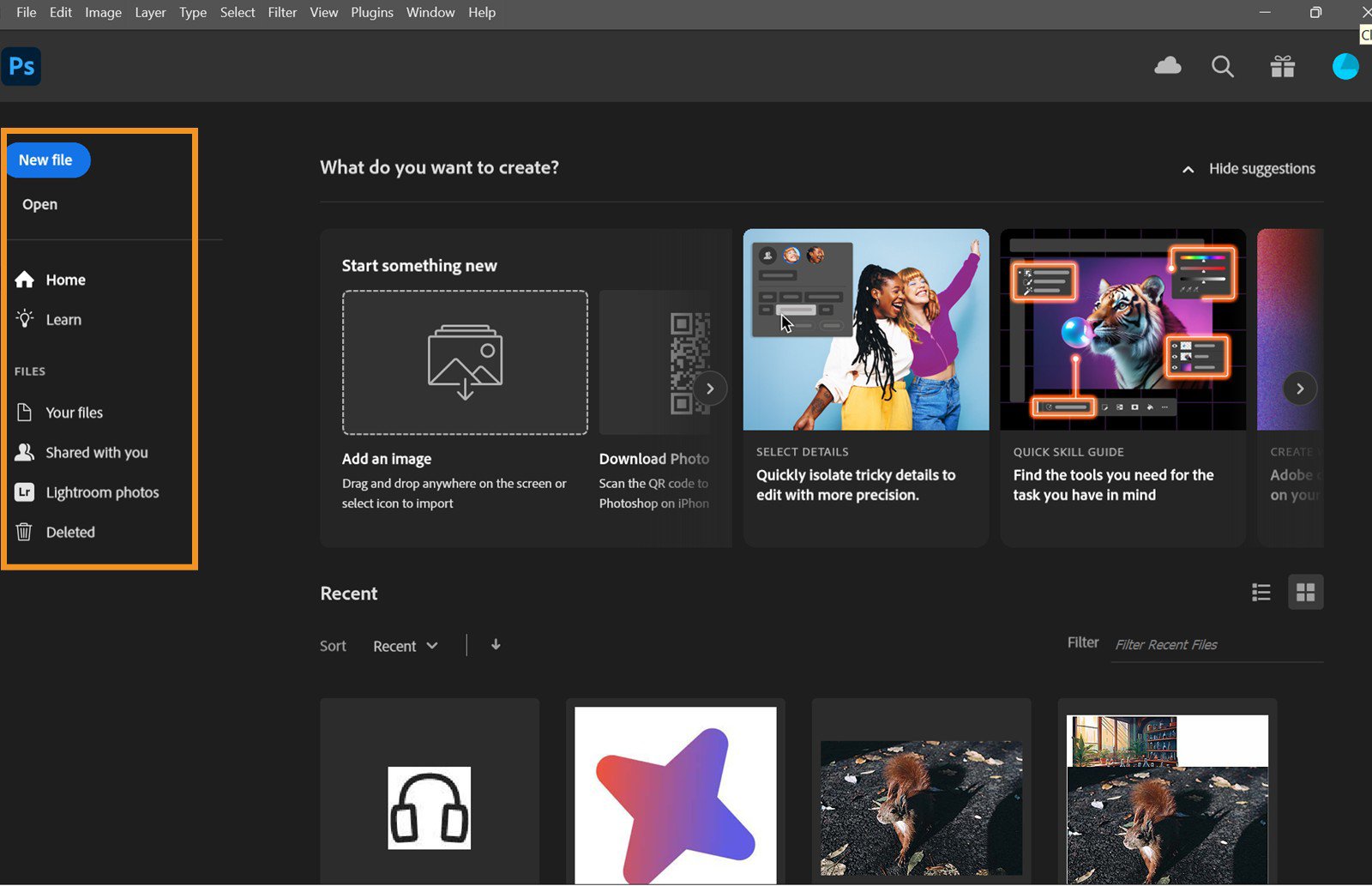Open Shared with you files
Screen dimensions: 1372x886
click(x=97, y=452)
